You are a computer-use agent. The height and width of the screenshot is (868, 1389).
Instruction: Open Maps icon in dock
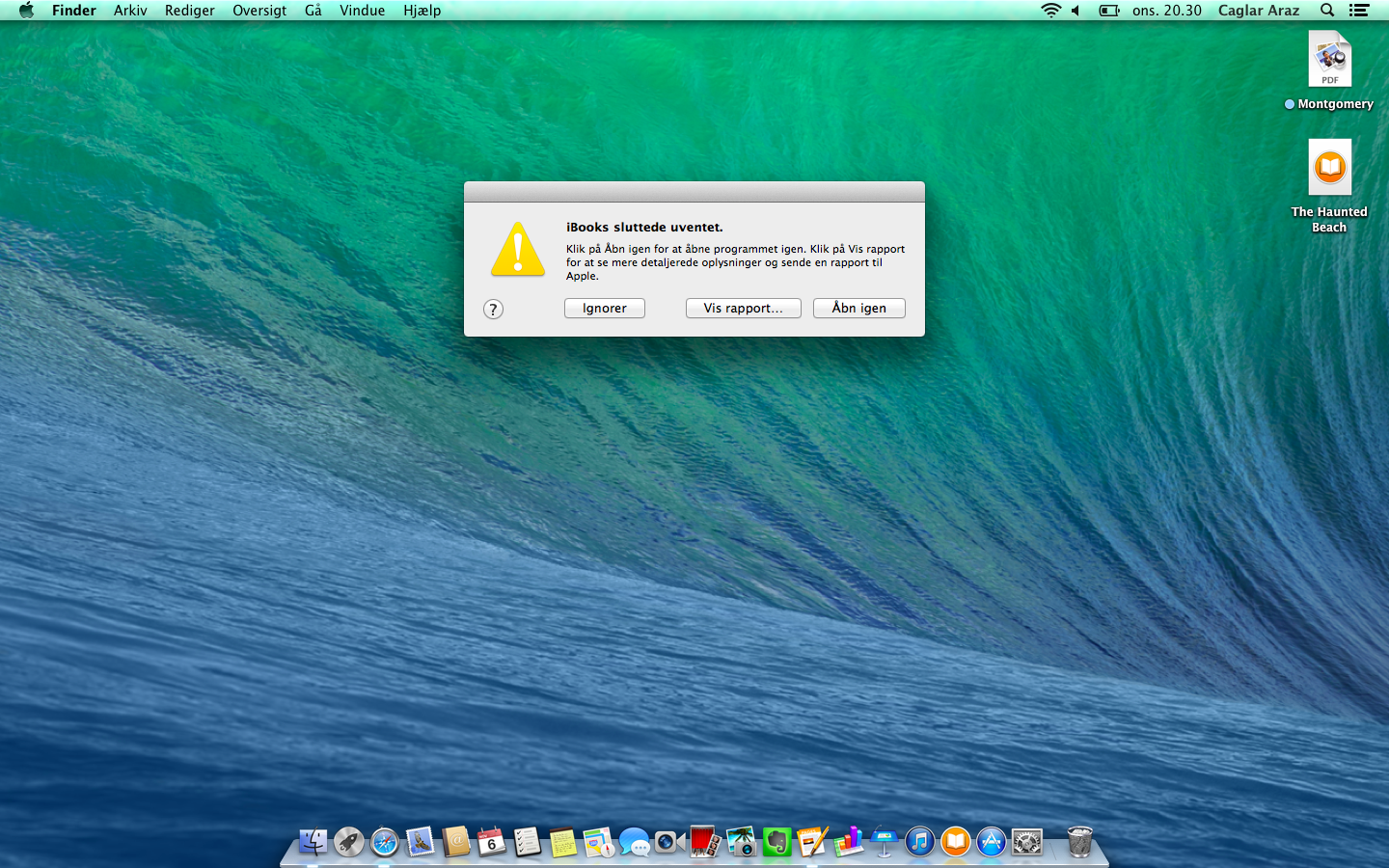coord(598,842)
